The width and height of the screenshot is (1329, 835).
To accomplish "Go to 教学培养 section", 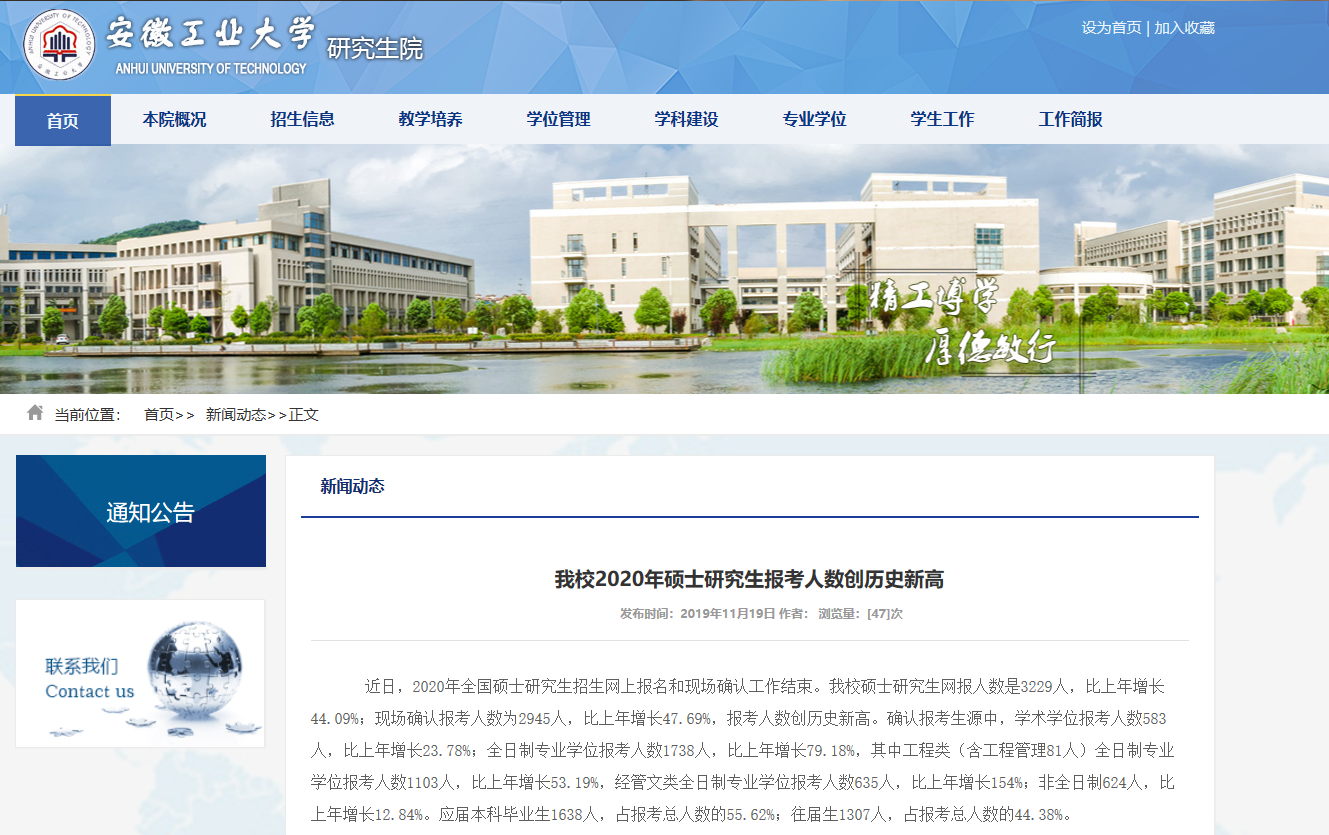I will coord(430,119).
